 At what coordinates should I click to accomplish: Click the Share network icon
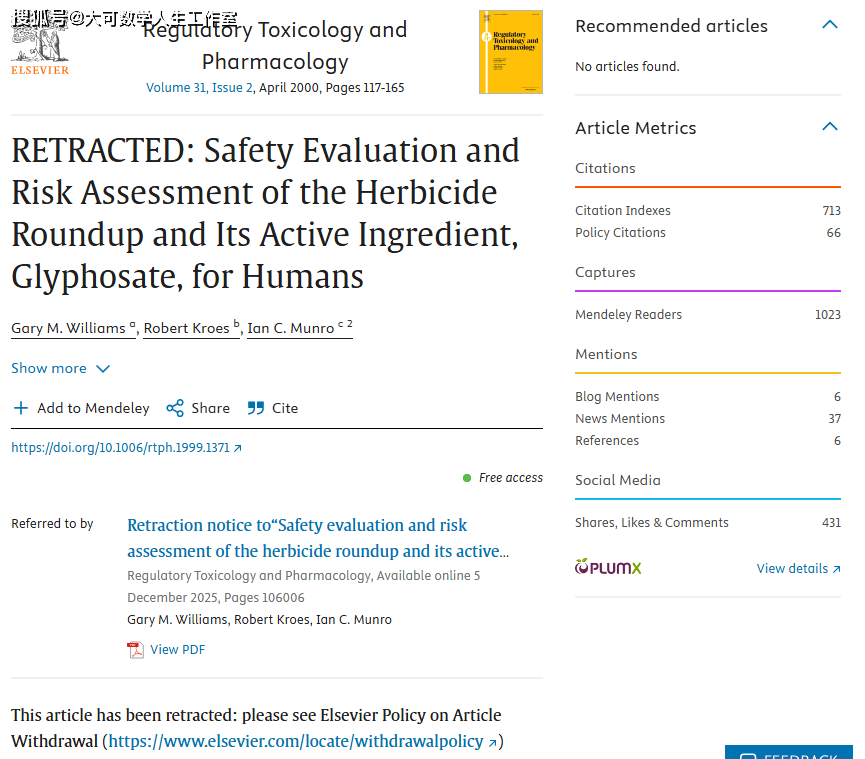tap(175, 408)
